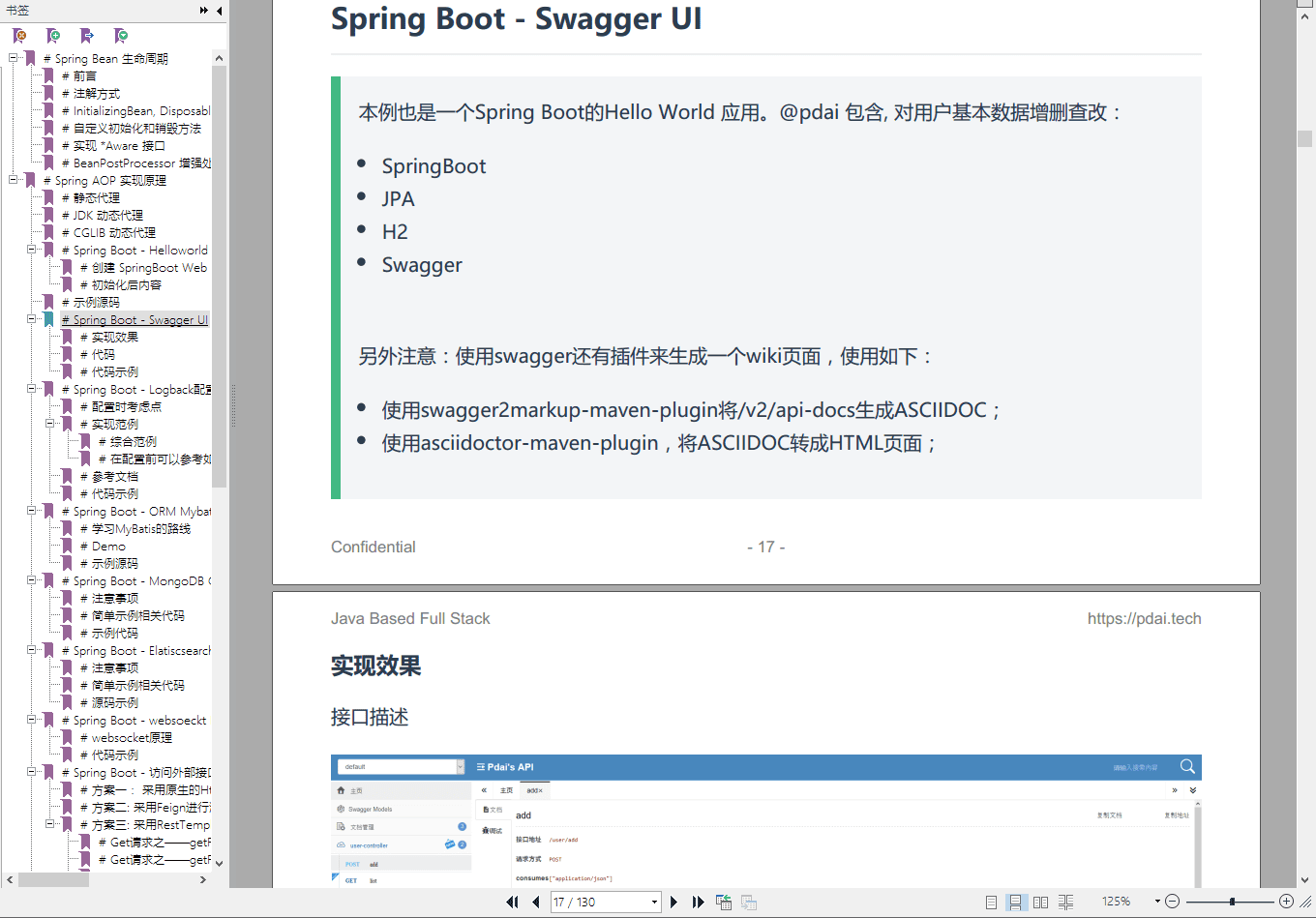
Task: Go to the next page with the right arrow
Action: click(674, 902)
